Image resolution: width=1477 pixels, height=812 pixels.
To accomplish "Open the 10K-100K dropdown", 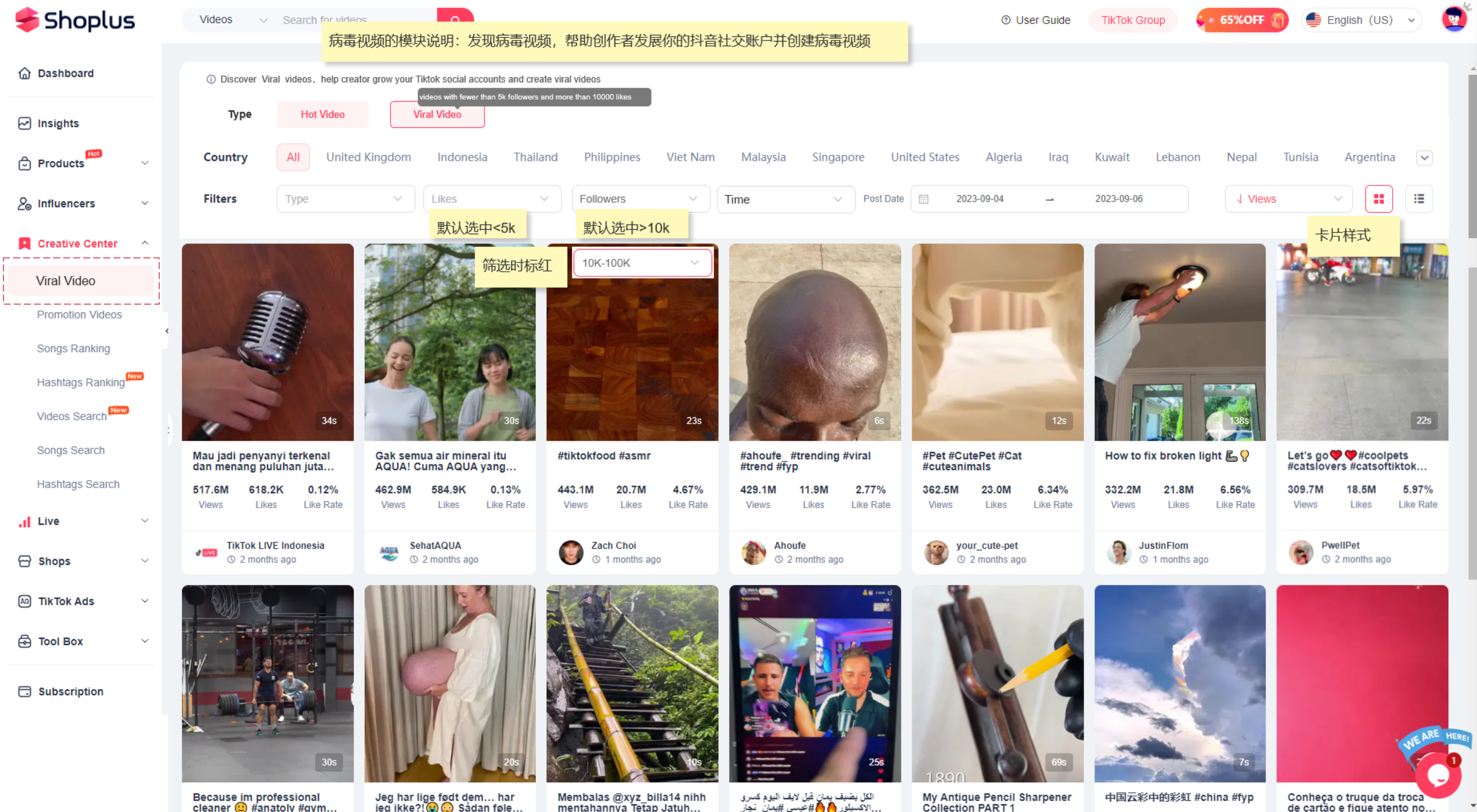I will (643, 263).
